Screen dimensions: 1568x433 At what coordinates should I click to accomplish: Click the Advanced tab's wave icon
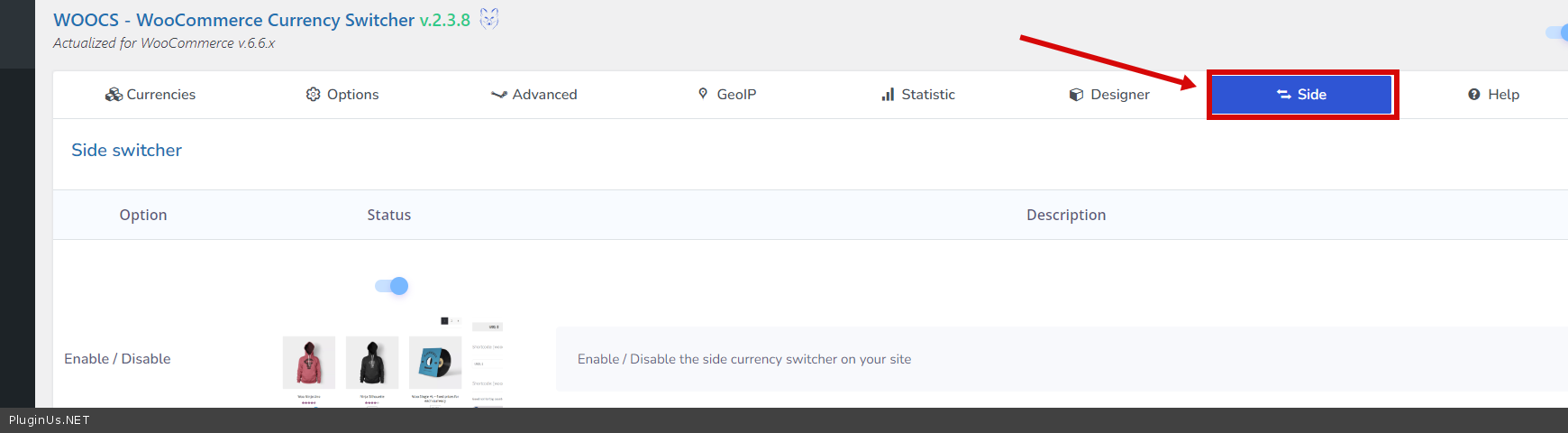(x=498, y=95)
